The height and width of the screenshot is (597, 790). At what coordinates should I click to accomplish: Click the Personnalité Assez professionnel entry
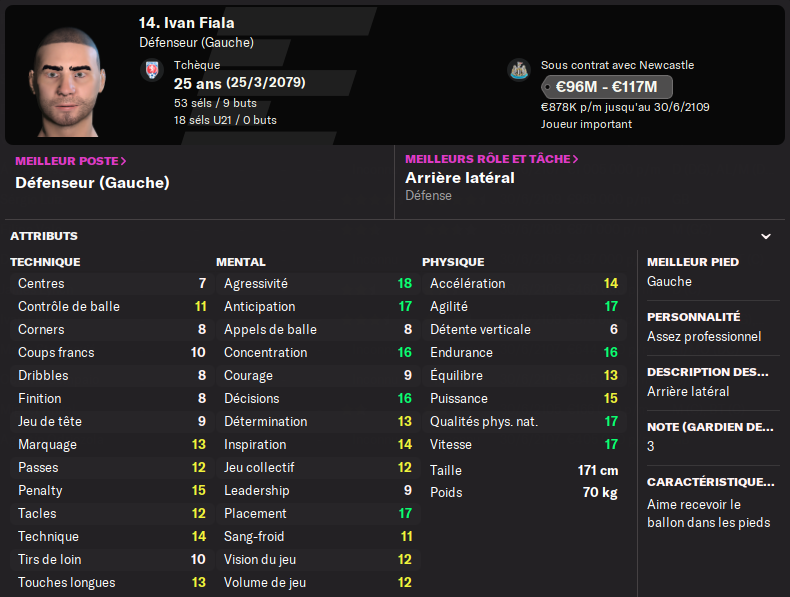coord(704,337)
